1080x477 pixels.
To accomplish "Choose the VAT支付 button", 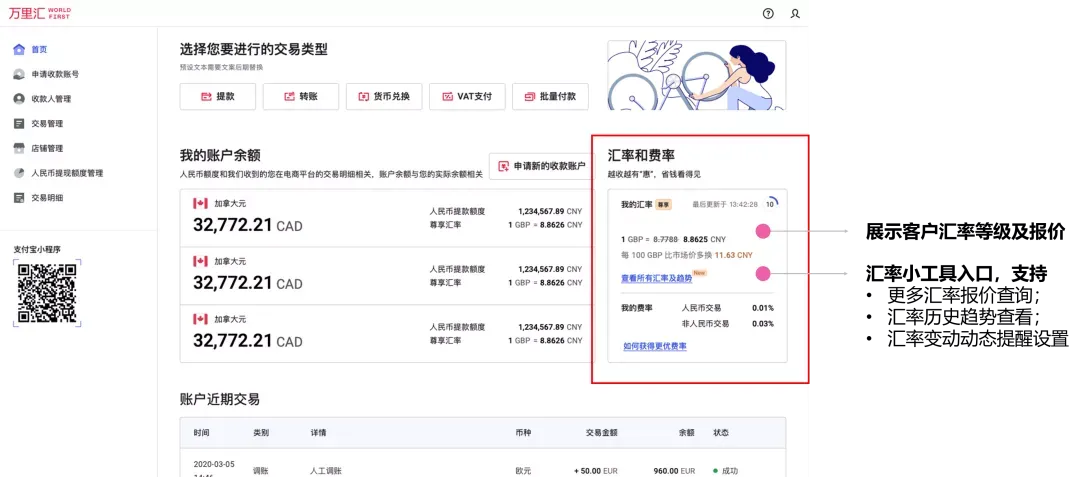I will pos(466,97).
